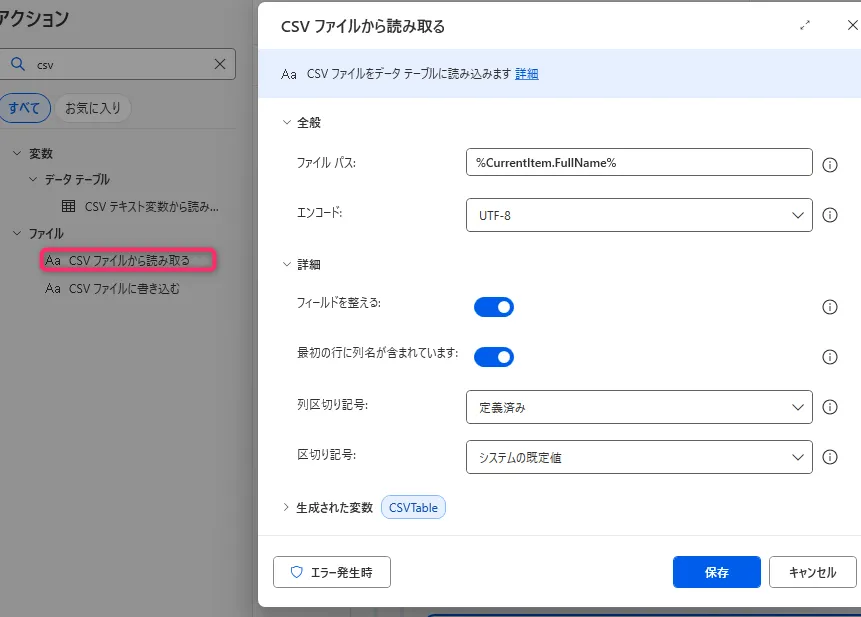Open 列区切り記号 dropdown showing 定義済み
Image resolution: width=861 pixels, height=617 pixels.
tap(639, 407)
